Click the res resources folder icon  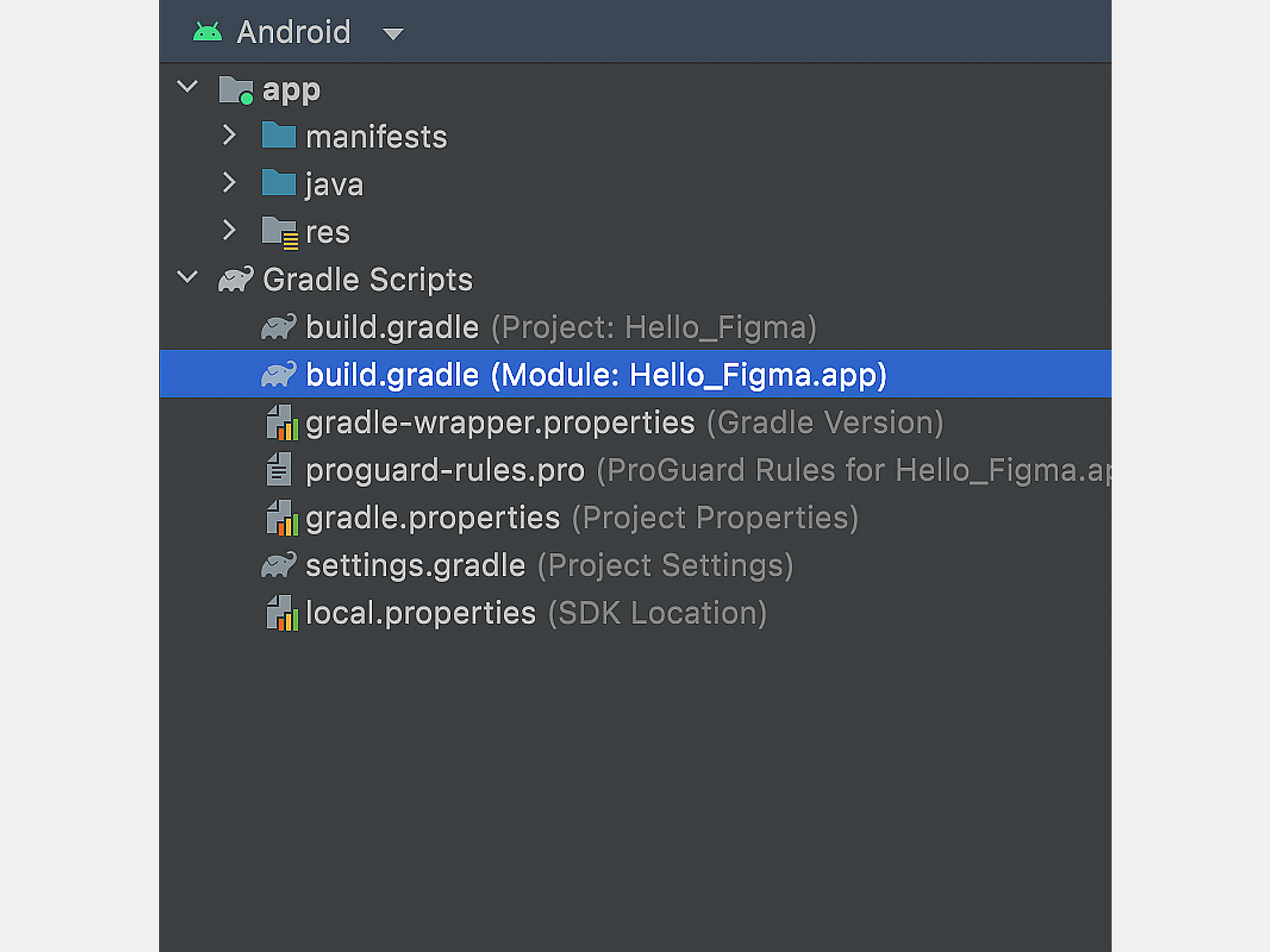pyautogui.click(x=280, y=232)
